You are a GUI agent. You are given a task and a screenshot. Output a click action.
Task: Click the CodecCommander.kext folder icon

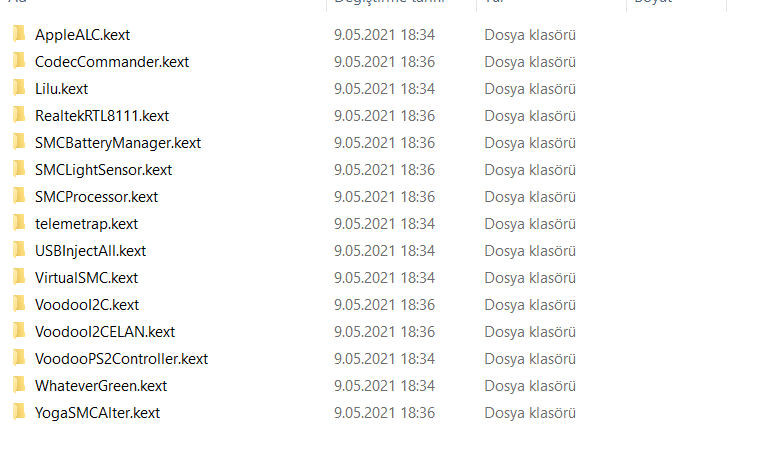(x=19, y=61)
